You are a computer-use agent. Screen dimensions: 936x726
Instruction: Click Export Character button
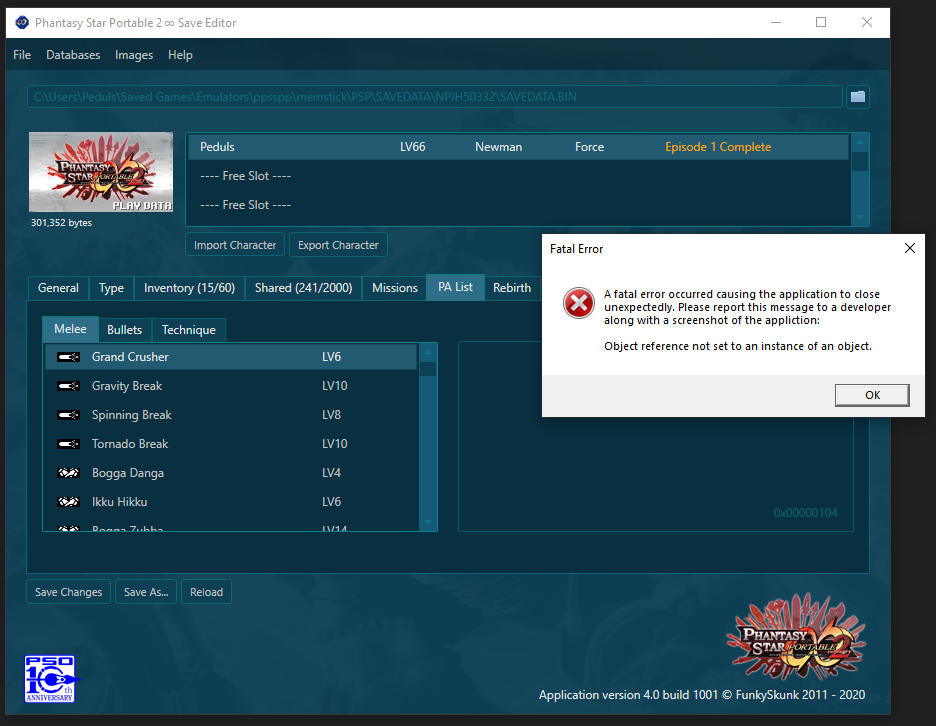[x=338, y=245]
